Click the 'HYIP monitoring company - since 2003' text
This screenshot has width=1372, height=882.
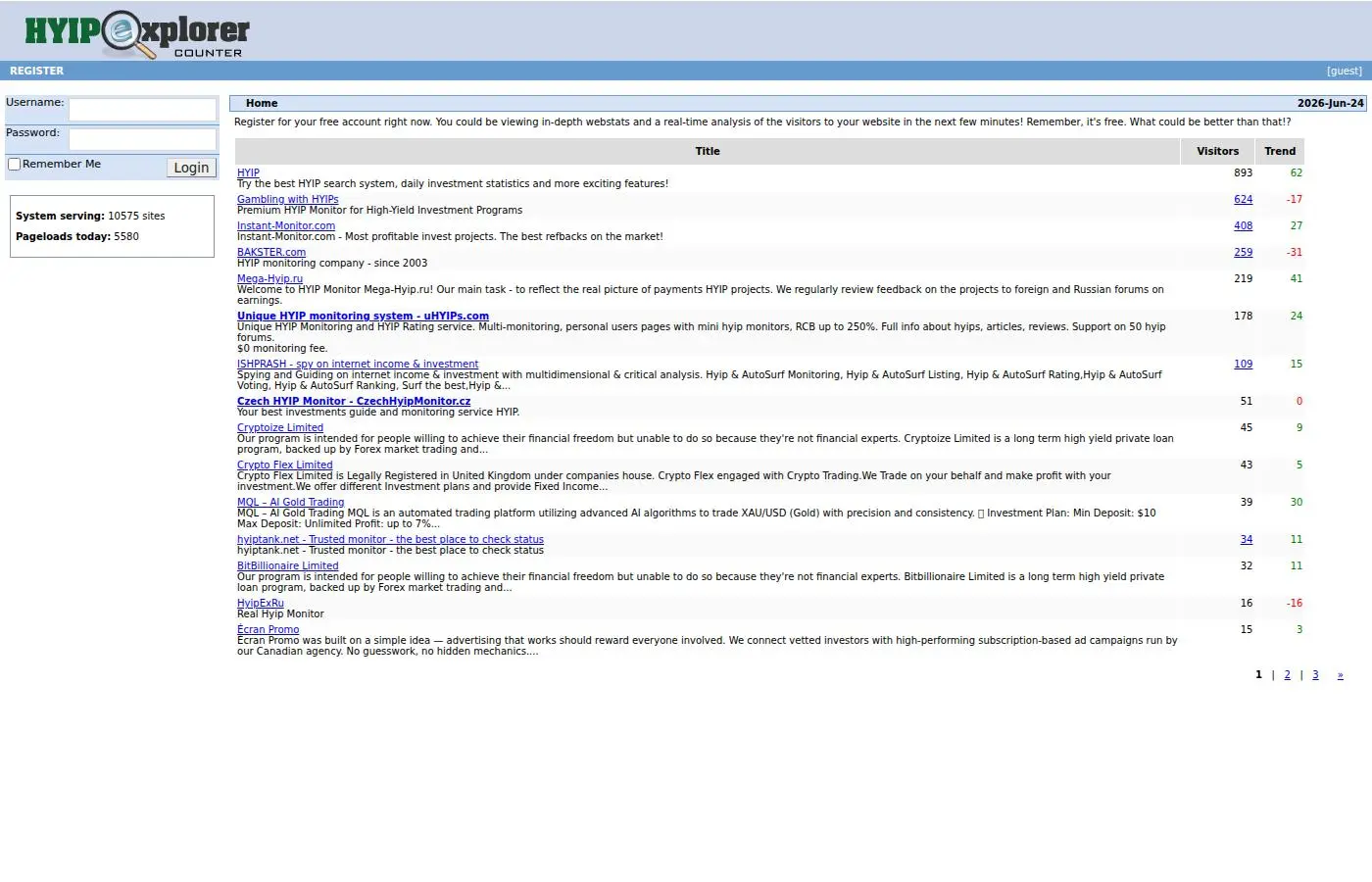tap(332, 263)
